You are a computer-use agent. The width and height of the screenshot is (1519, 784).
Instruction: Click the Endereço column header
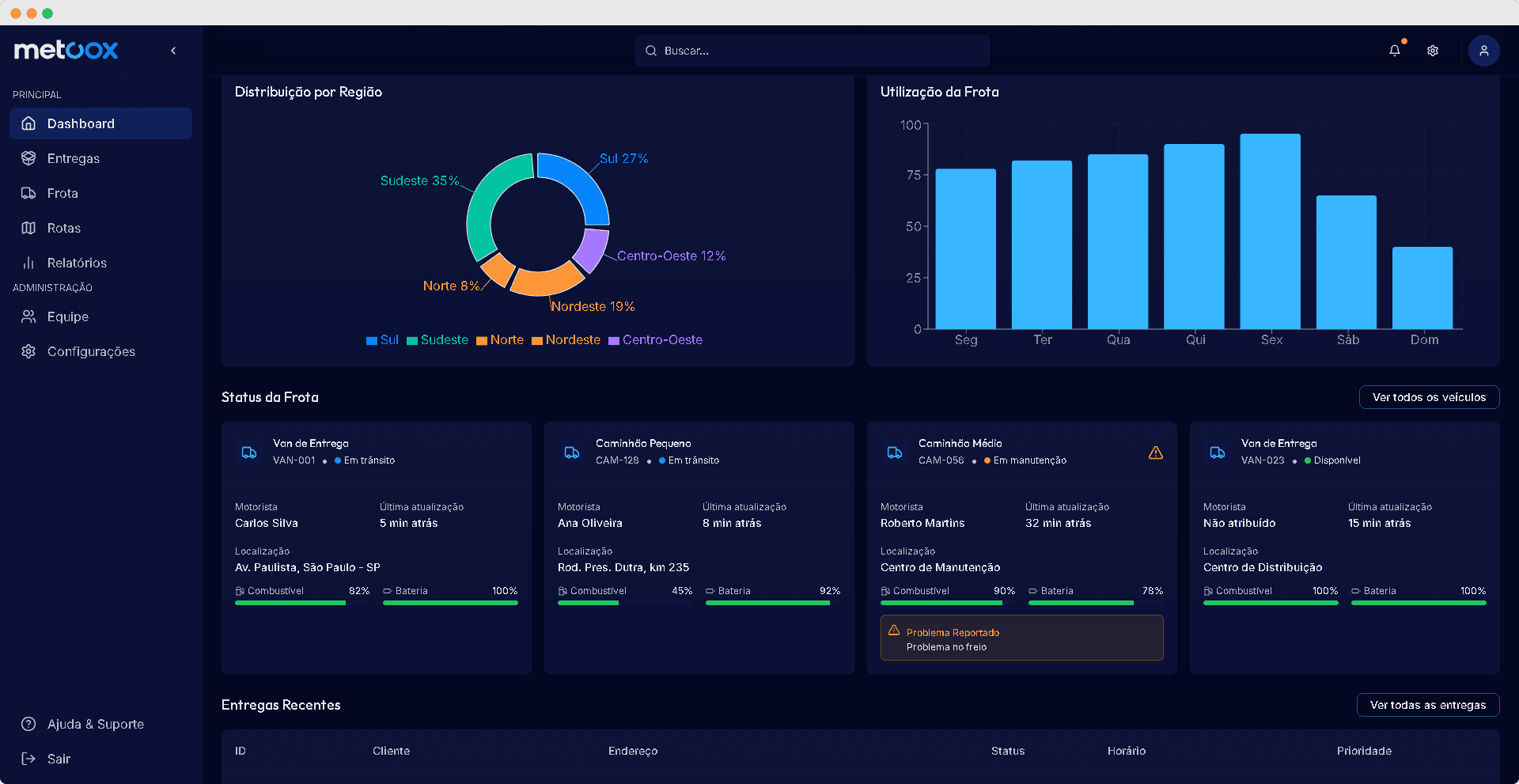click(633, 751)
